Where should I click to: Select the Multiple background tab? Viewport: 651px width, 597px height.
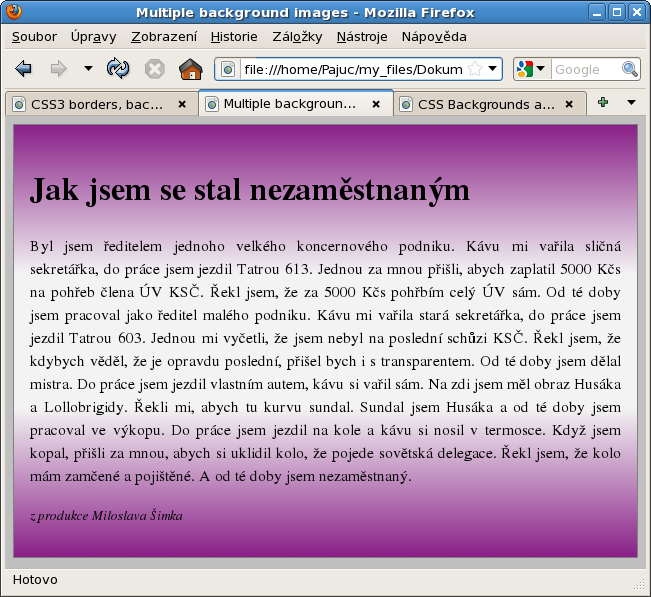pos(296,103)
